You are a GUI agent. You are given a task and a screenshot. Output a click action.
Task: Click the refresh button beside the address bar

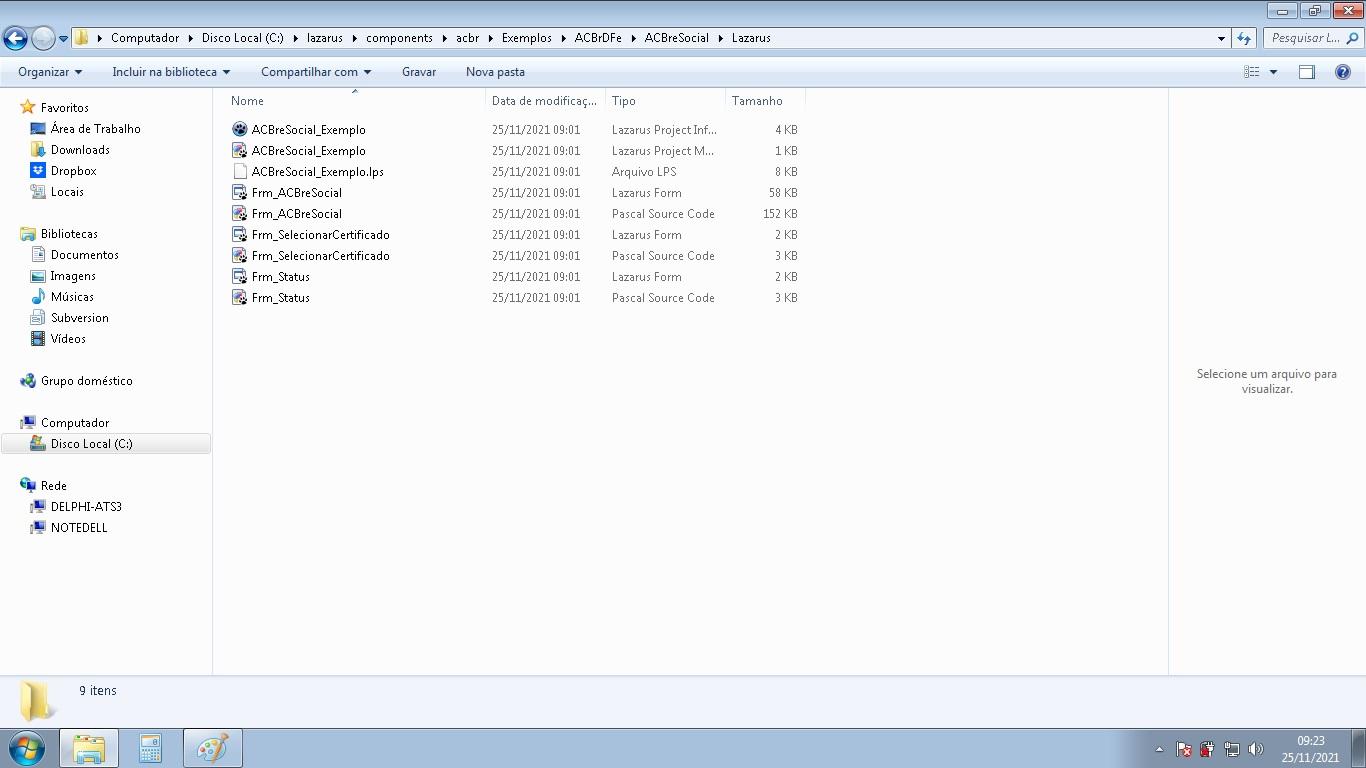1244,38
